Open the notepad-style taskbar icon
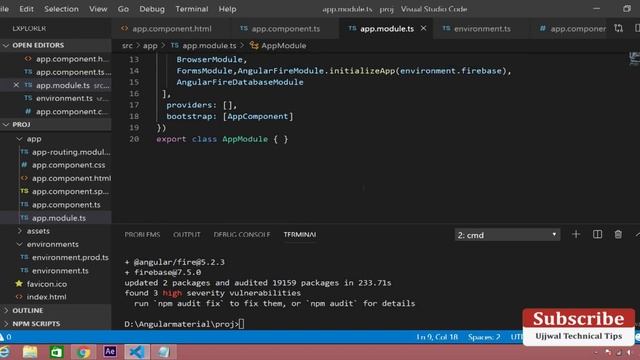The image size is (640, 360). [x=164, y=352]
